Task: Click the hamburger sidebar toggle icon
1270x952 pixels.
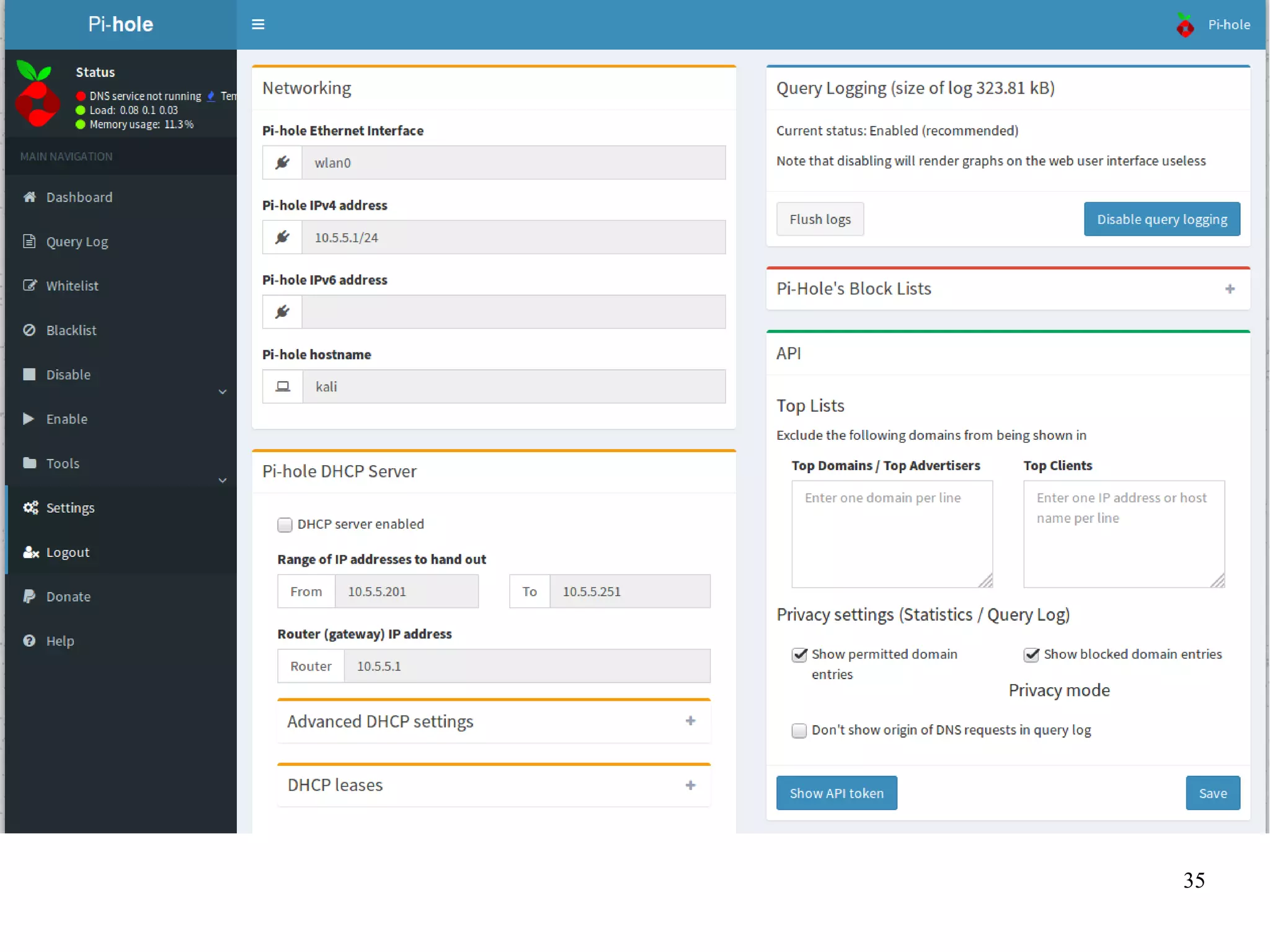Action: pos(258,24)
